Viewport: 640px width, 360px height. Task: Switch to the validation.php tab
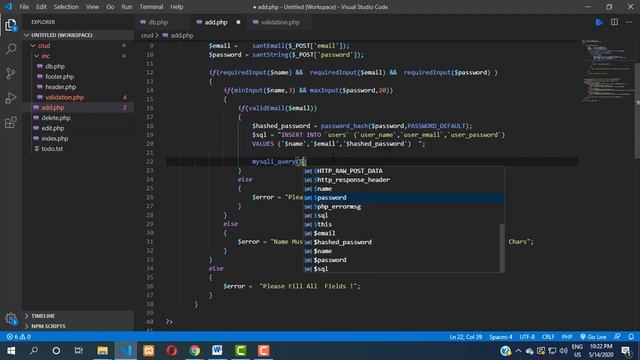tap(280, 22)
